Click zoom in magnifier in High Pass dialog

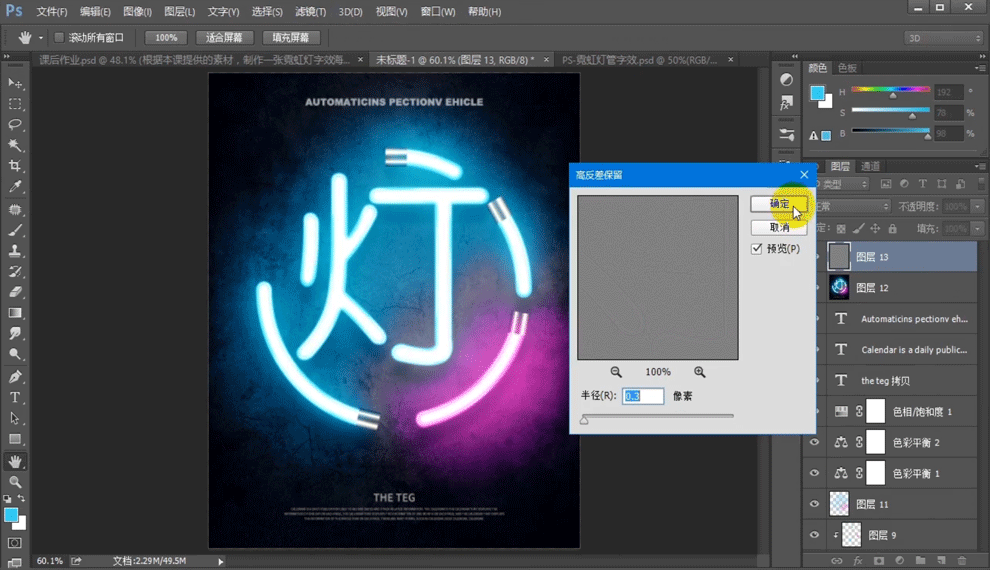click(x=699, y=372)
